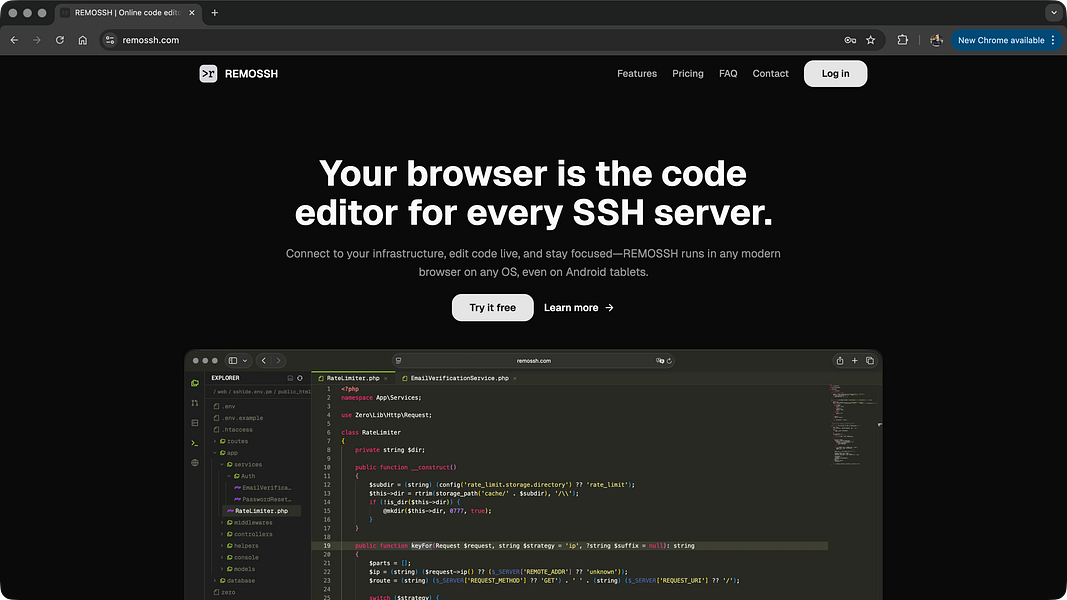1067x600 pixels.
Task: Open the Learn more link
Action: pyautogui.click(x=578, y=307)
